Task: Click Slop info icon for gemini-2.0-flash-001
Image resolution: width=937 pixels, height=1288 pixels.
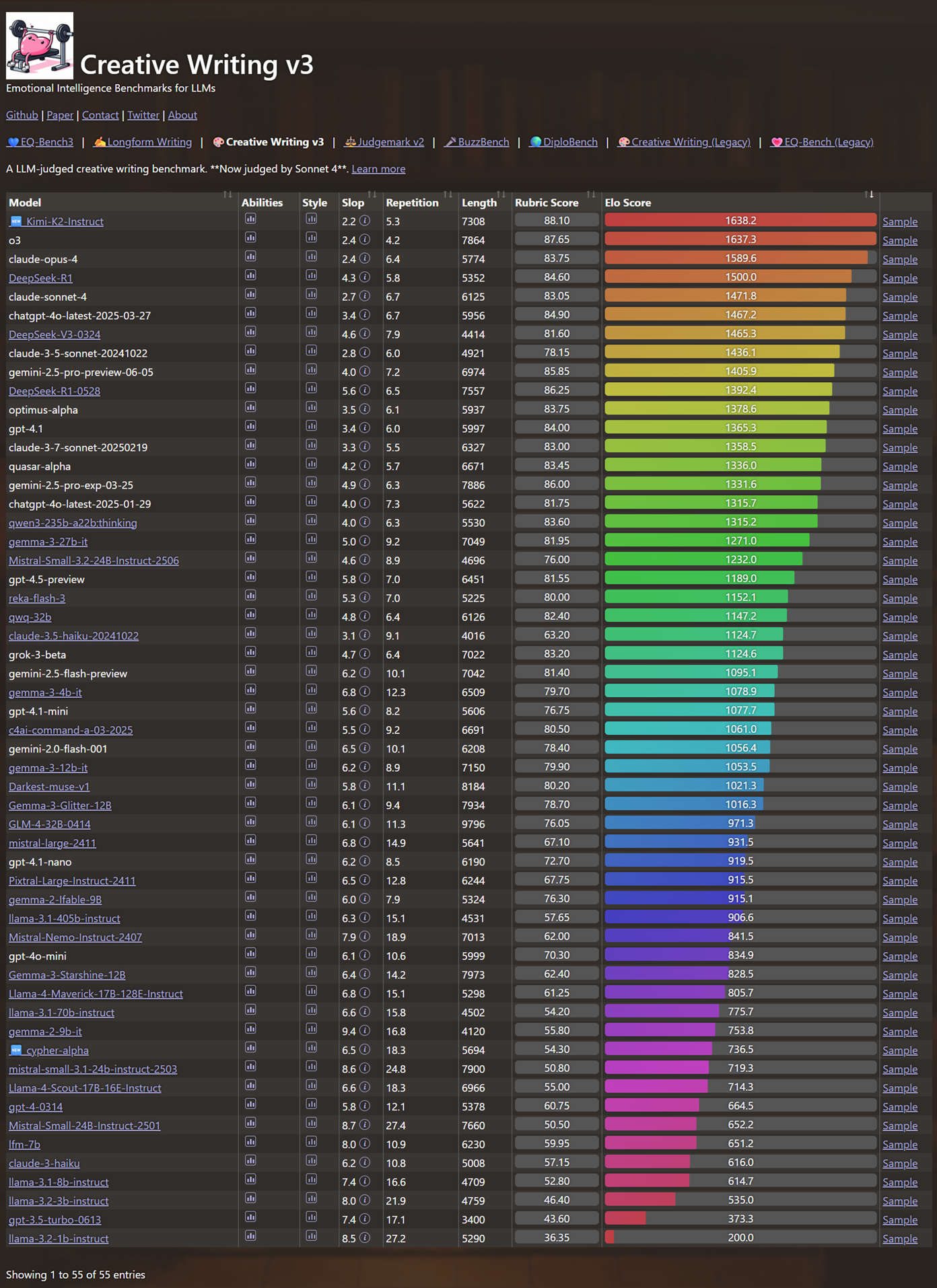Action: pyautogui.click(x=364, y=748)
